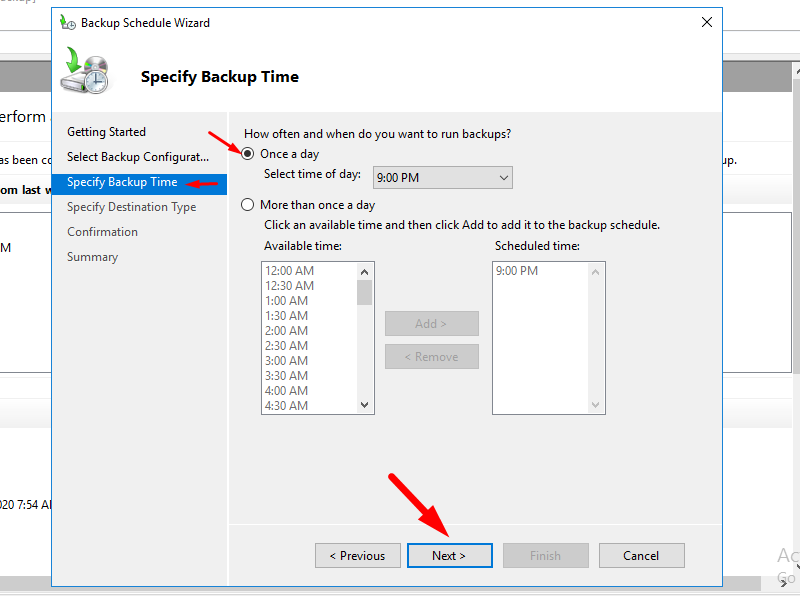The height and width of the screenshot is (596, 800).
Task: Click the Scheduled time list down arrow
Action: [597, 405]
